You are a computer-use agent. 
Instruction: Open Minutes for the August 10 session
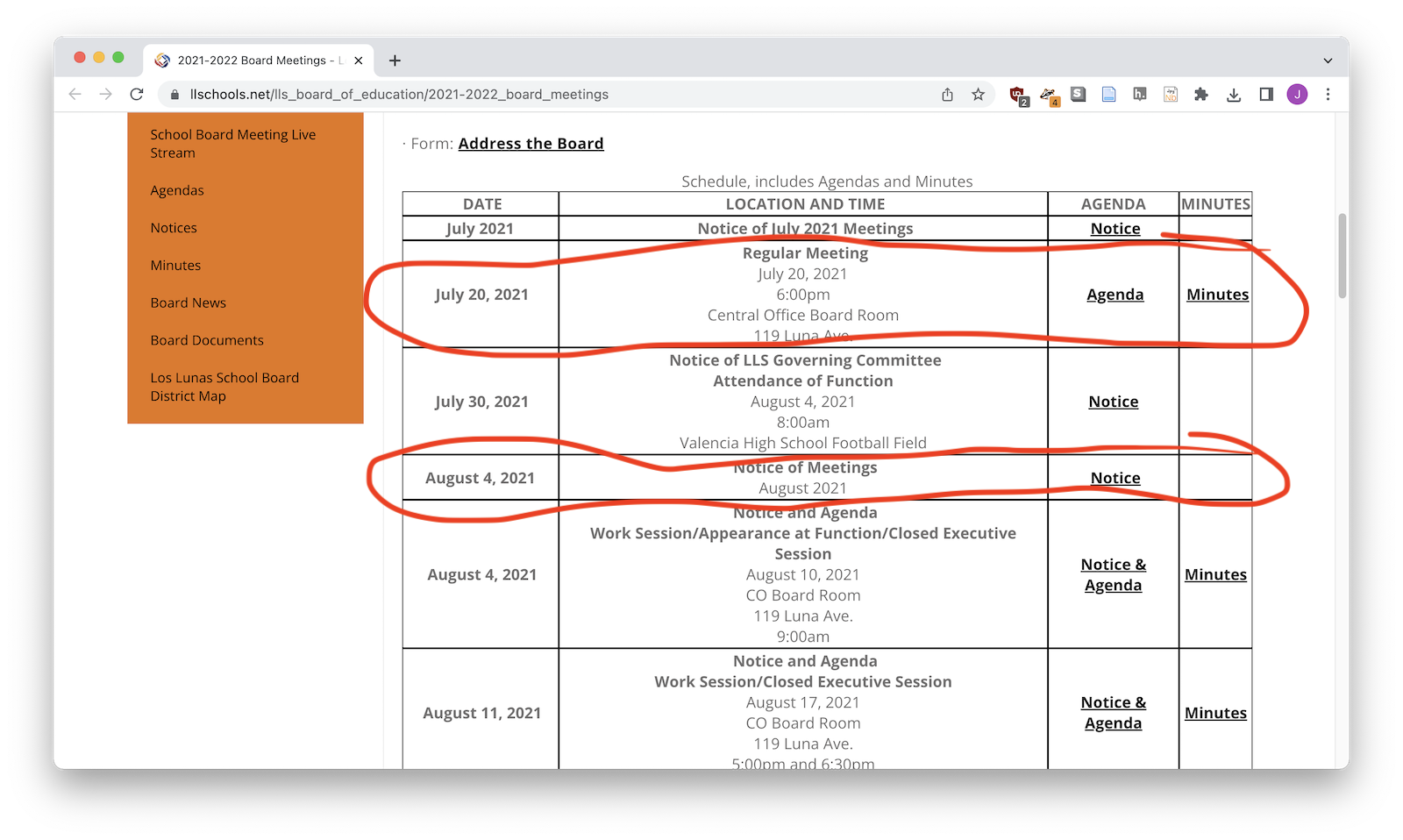tap(1215, 575)
